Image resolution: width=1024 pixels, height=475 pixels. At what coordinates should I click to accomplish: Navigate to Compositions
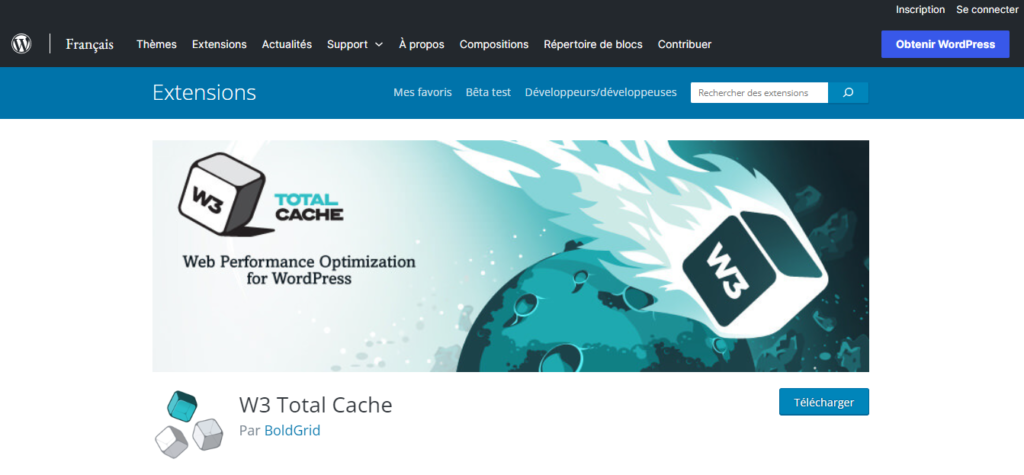coord(493,44)
